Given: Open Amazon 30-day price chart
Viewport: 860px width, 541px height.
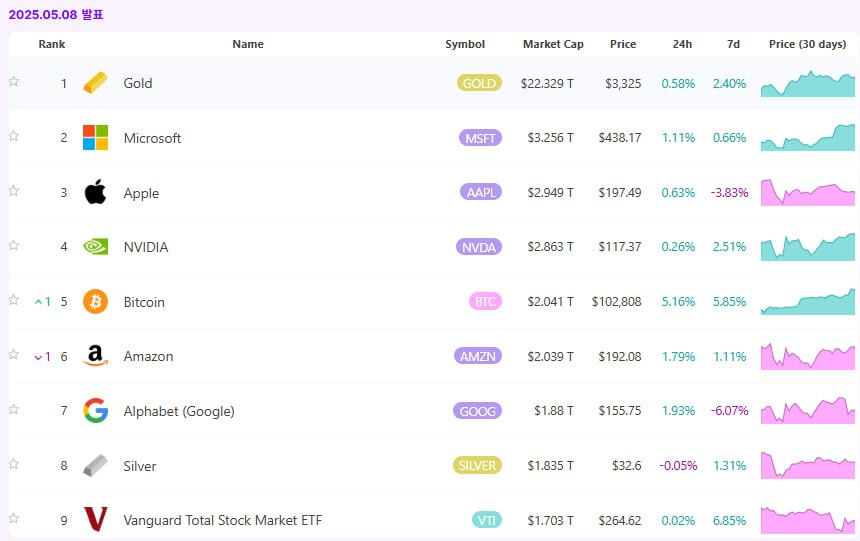Looking at the screenshot, I should click(807, 356).
